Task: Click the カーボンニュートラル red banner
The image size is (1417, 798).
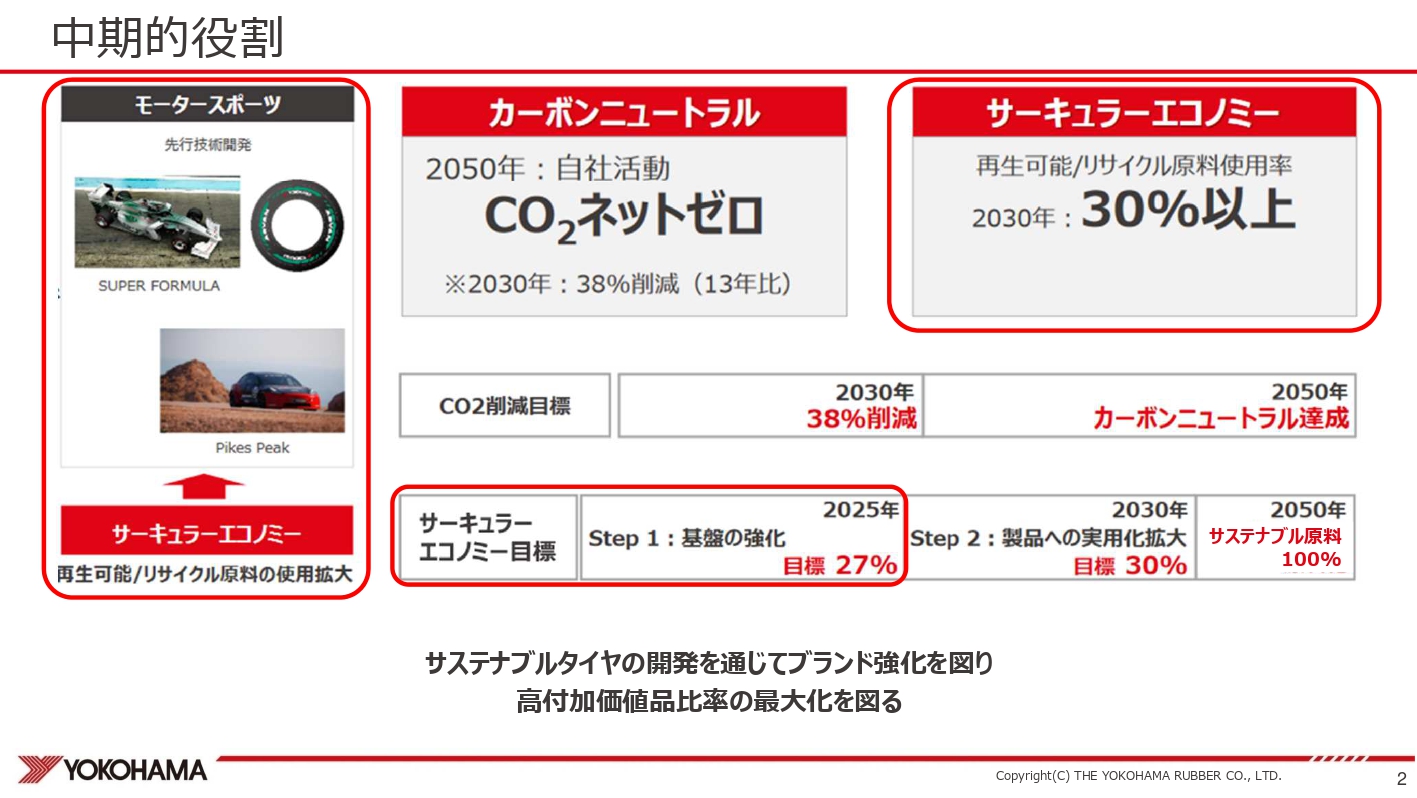Action: [x=623, y=110]
